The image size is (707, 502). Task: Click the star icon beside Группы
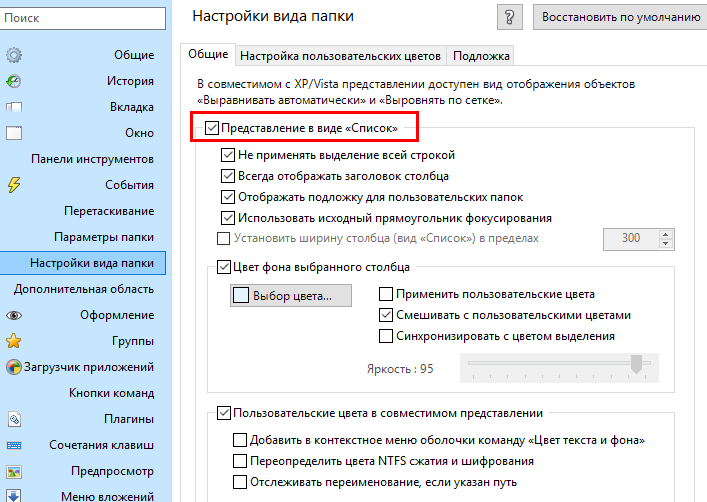click(14, 341)
